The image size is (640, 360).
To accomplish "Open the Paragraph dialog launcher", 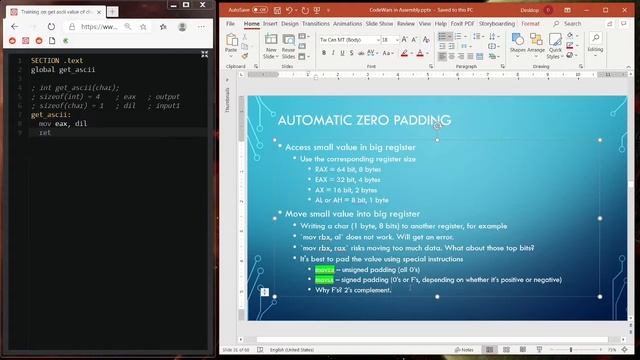I will coord(502,66).
